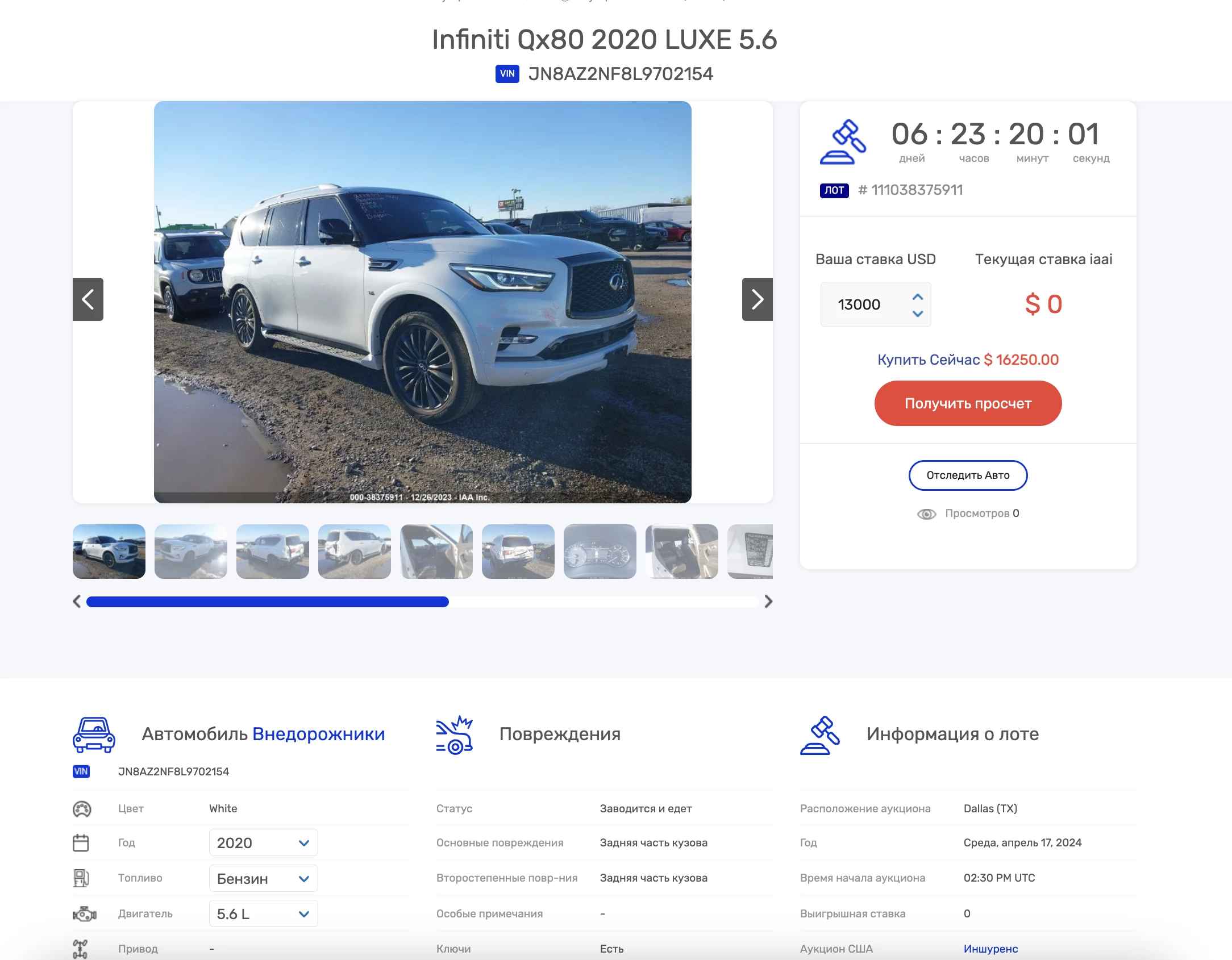Viewport: 1232px width, 960px height.
Task: Click the color palette icon in the Цвет row
Action: click(x=82, y=809)
